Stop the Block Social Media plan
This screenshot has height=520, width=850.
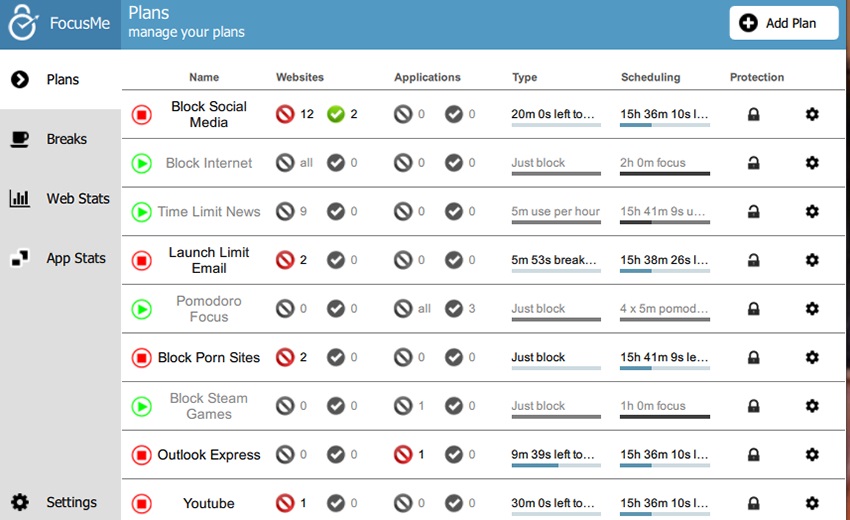pos(142,114)
